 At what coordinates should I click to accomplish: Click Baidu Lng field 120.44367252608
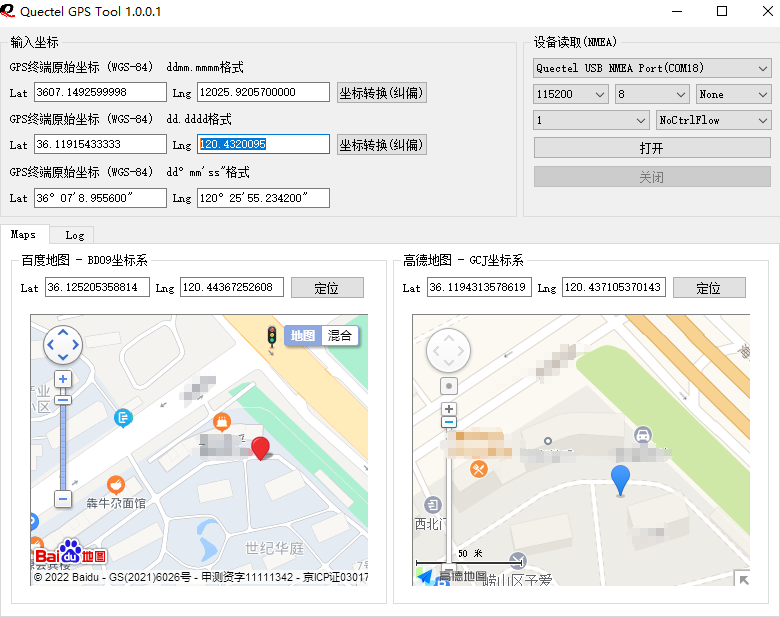[x=232, y=287]
